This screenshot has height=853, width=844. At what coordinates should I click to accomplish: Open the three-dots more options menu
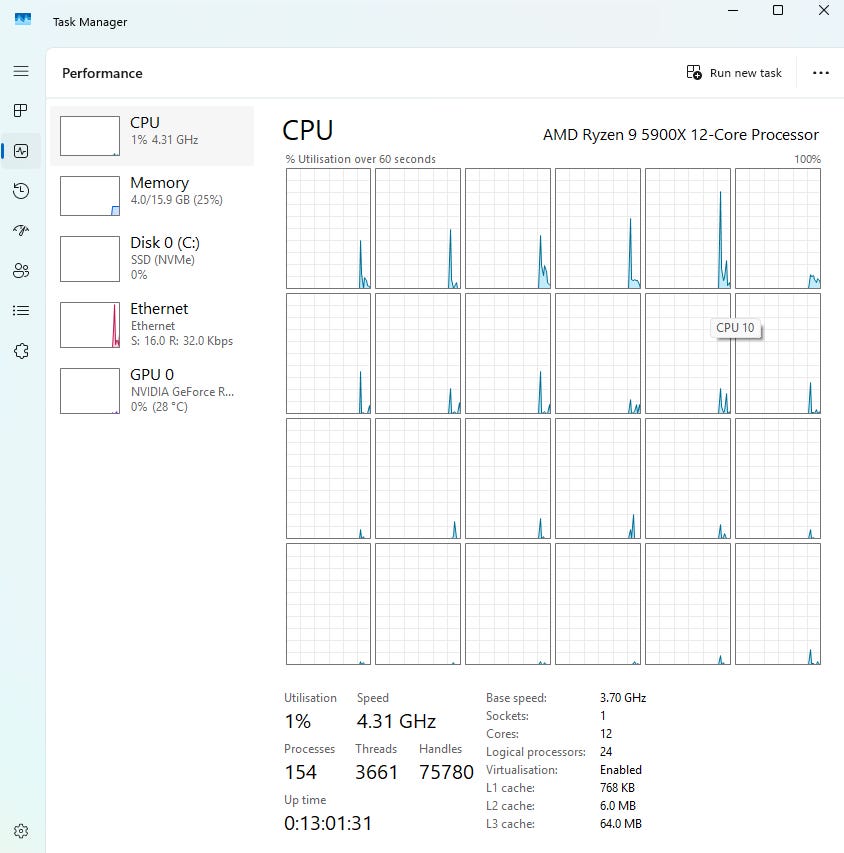point(821,73)
